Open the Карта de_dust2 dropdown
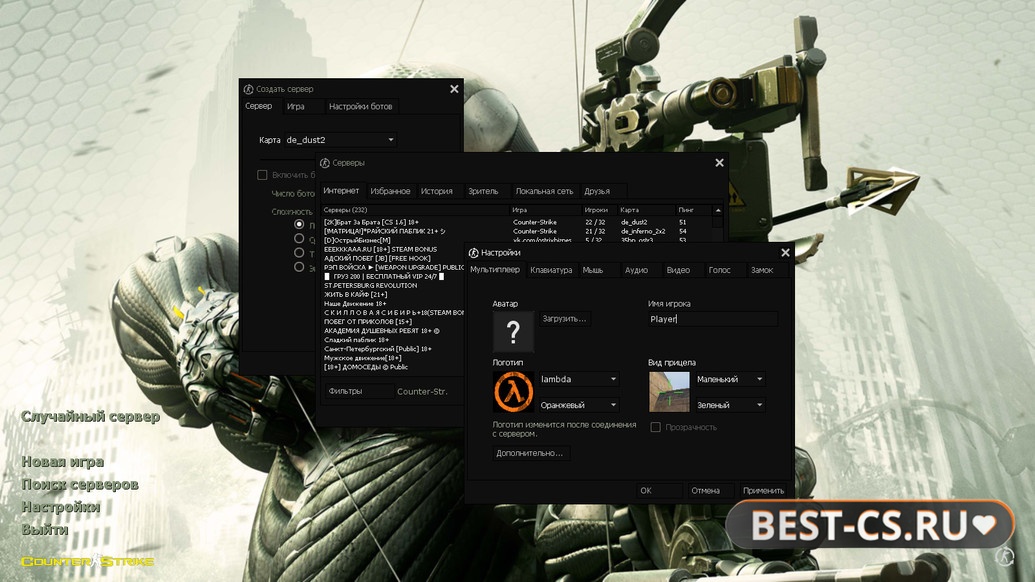The image size is (1035, 582). [x=340, y=140]
